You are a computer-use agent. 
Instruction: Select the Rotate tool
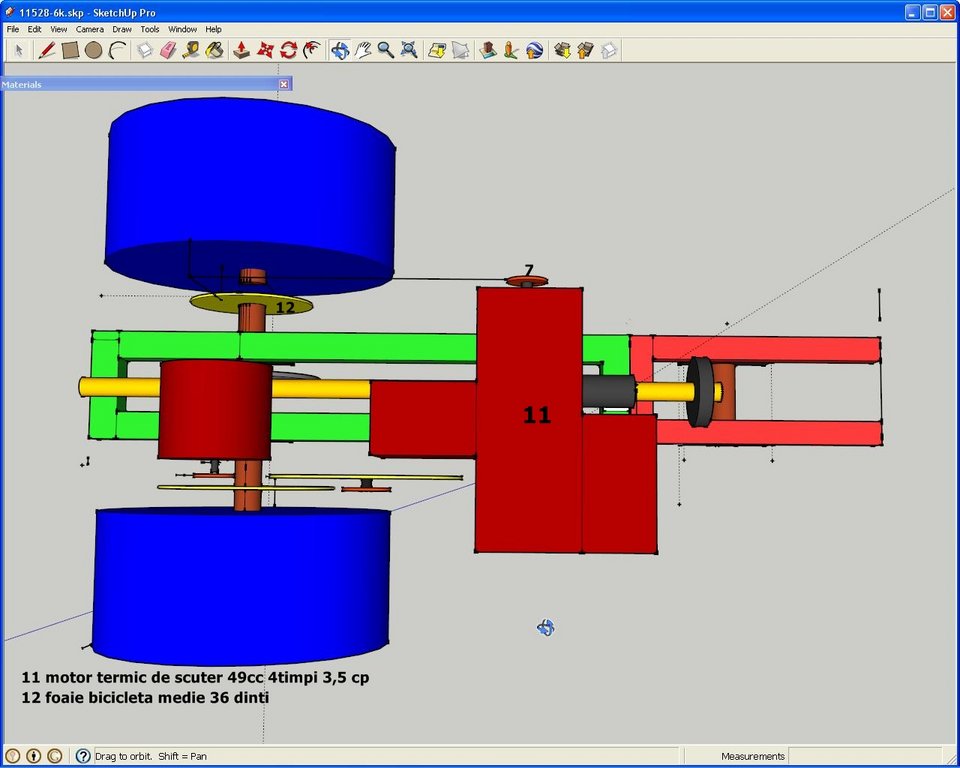point(288,50)
